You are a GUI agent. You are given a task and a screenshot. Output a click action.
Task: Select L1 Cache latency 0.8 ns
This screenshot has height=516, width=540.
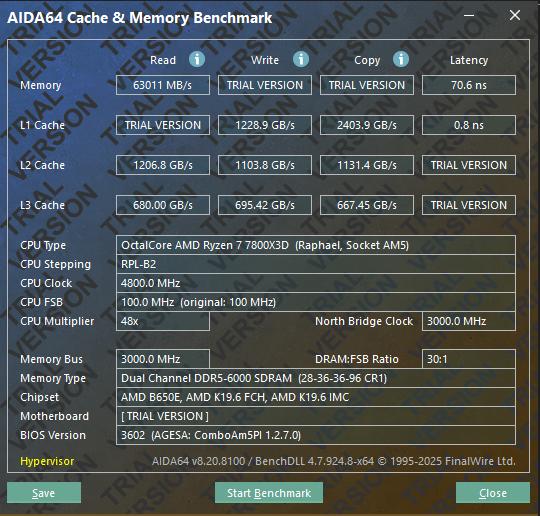click(x=469, y=125)
